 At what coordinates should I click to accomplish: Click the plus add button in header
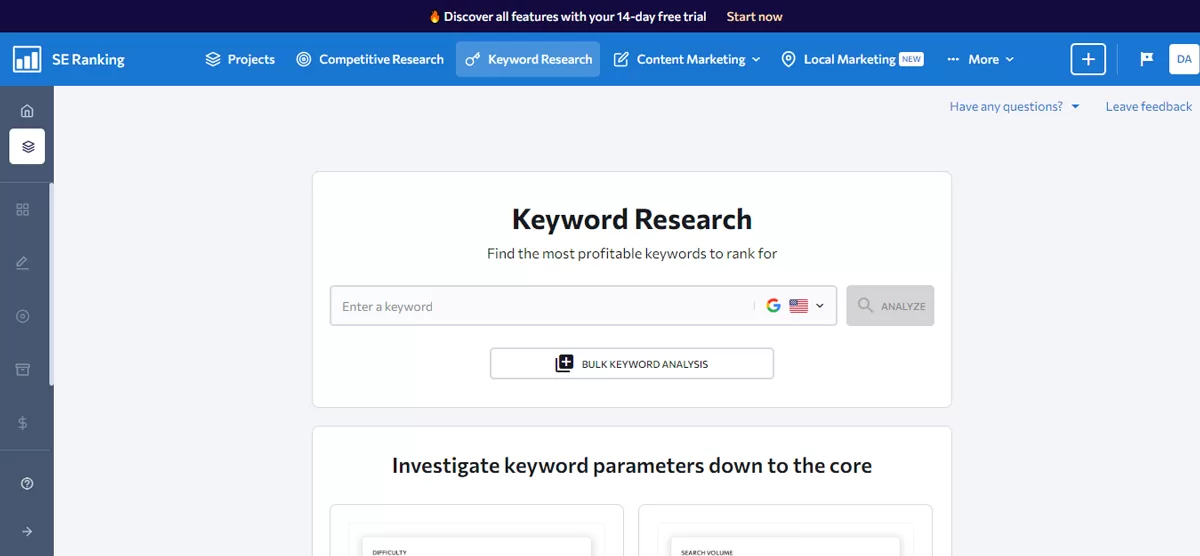click(x=1088, y=59)
